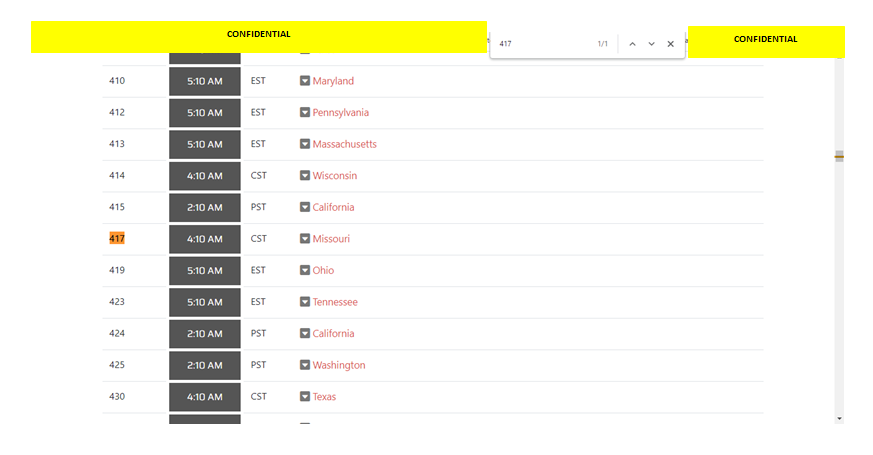
Task: Click the scrollbar down arrow
Action: pyautogui.click(x=839, y=418)
